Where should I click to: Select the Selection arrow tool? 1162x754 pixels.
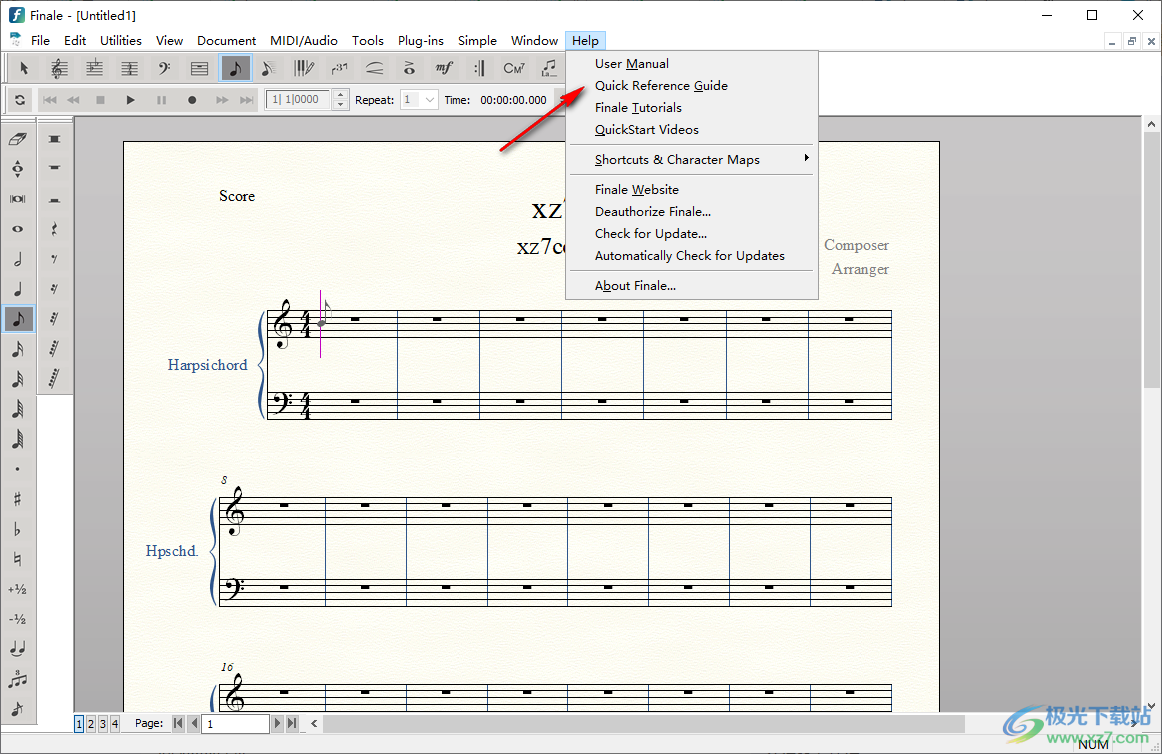click(x=25, y=68)
